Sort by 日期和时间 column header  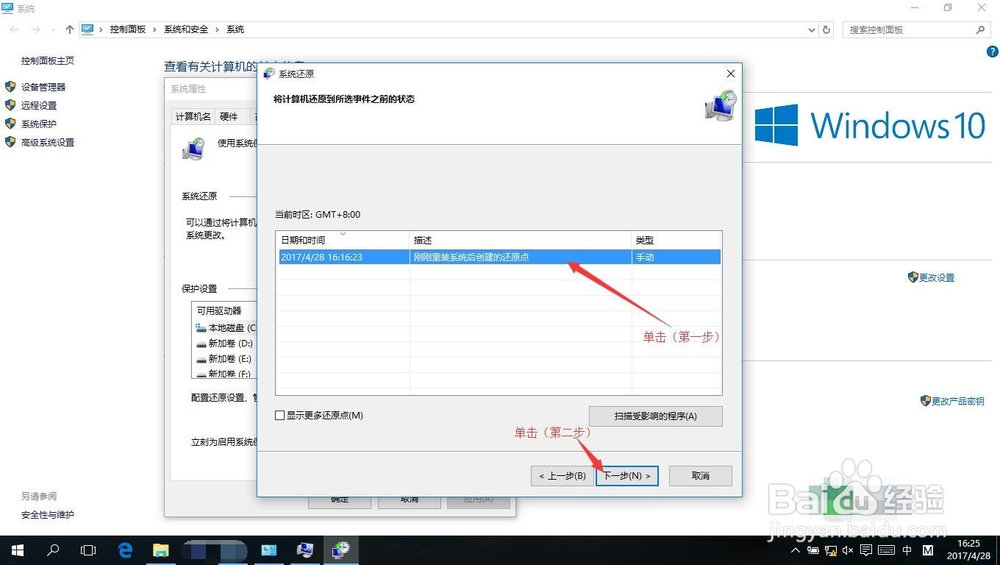point(342,240)
